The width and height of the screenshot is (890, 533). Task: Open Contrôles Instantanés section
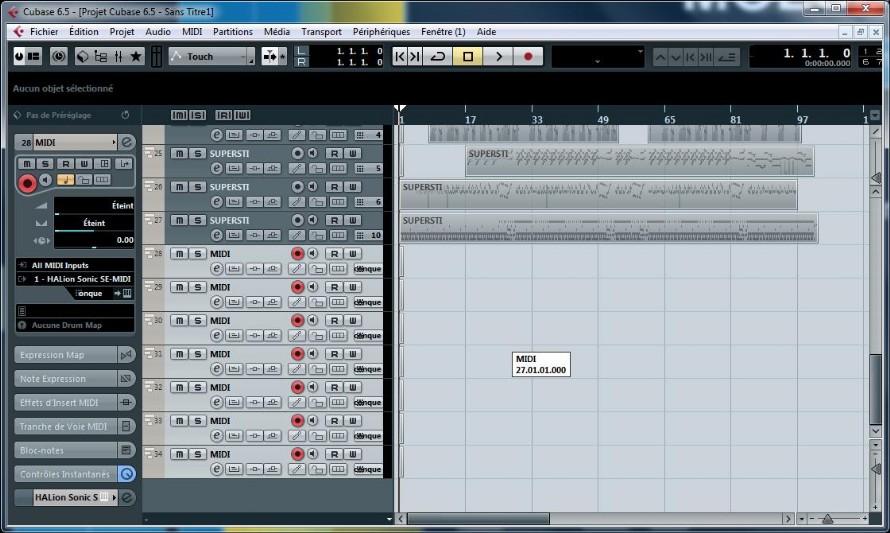pos(66,474)
